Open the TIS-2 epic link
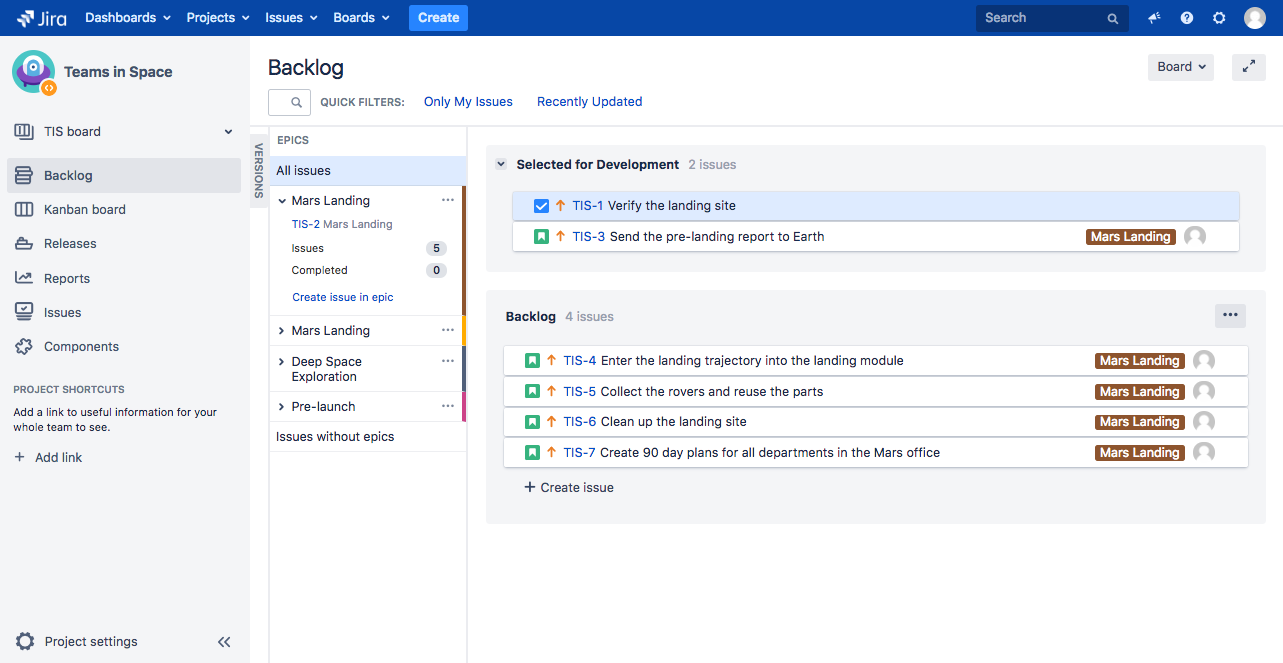Screen dimensions: 1283x663 [x=305, y=224]
